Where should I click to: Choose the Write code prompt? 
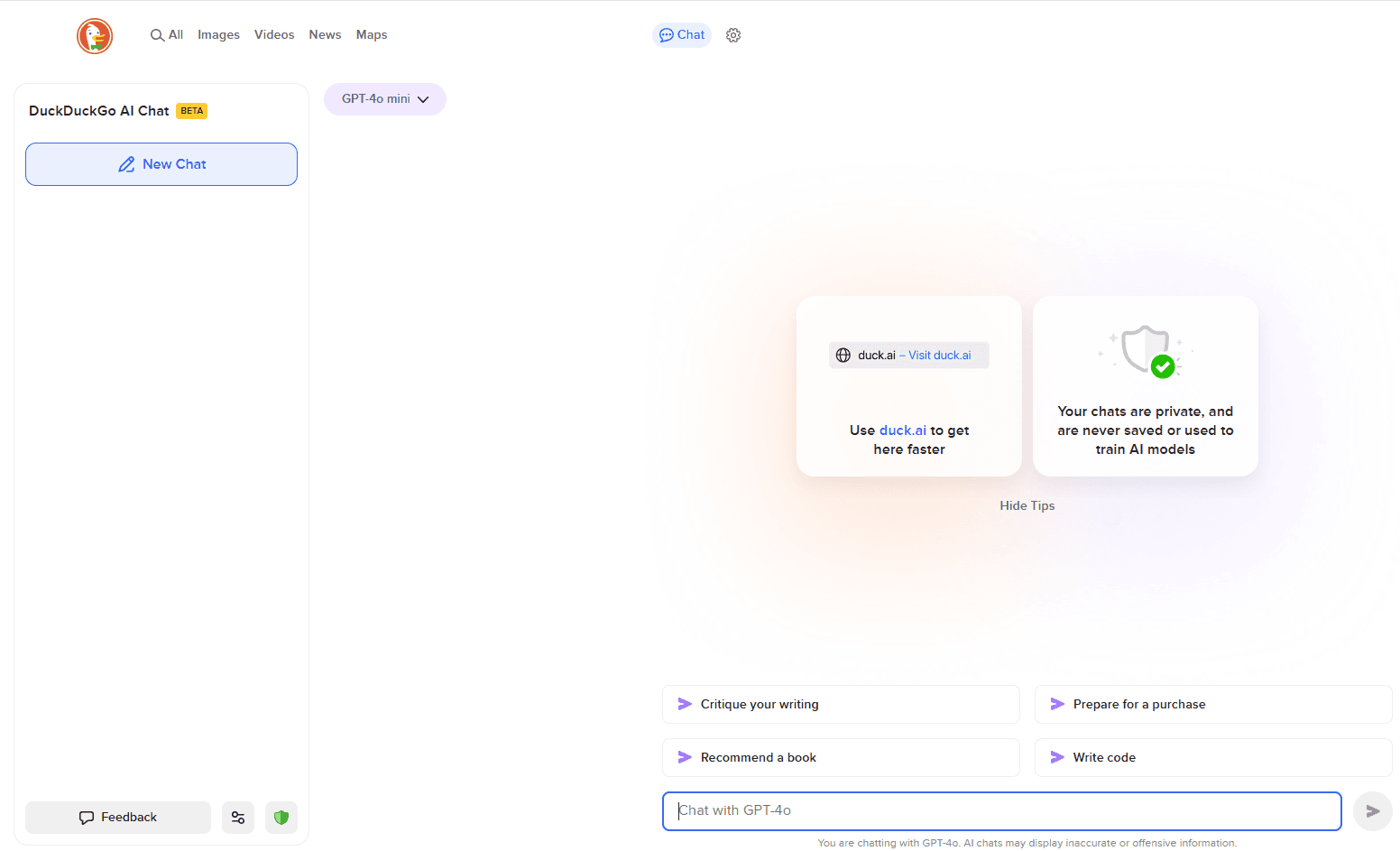coord(1213,758)
